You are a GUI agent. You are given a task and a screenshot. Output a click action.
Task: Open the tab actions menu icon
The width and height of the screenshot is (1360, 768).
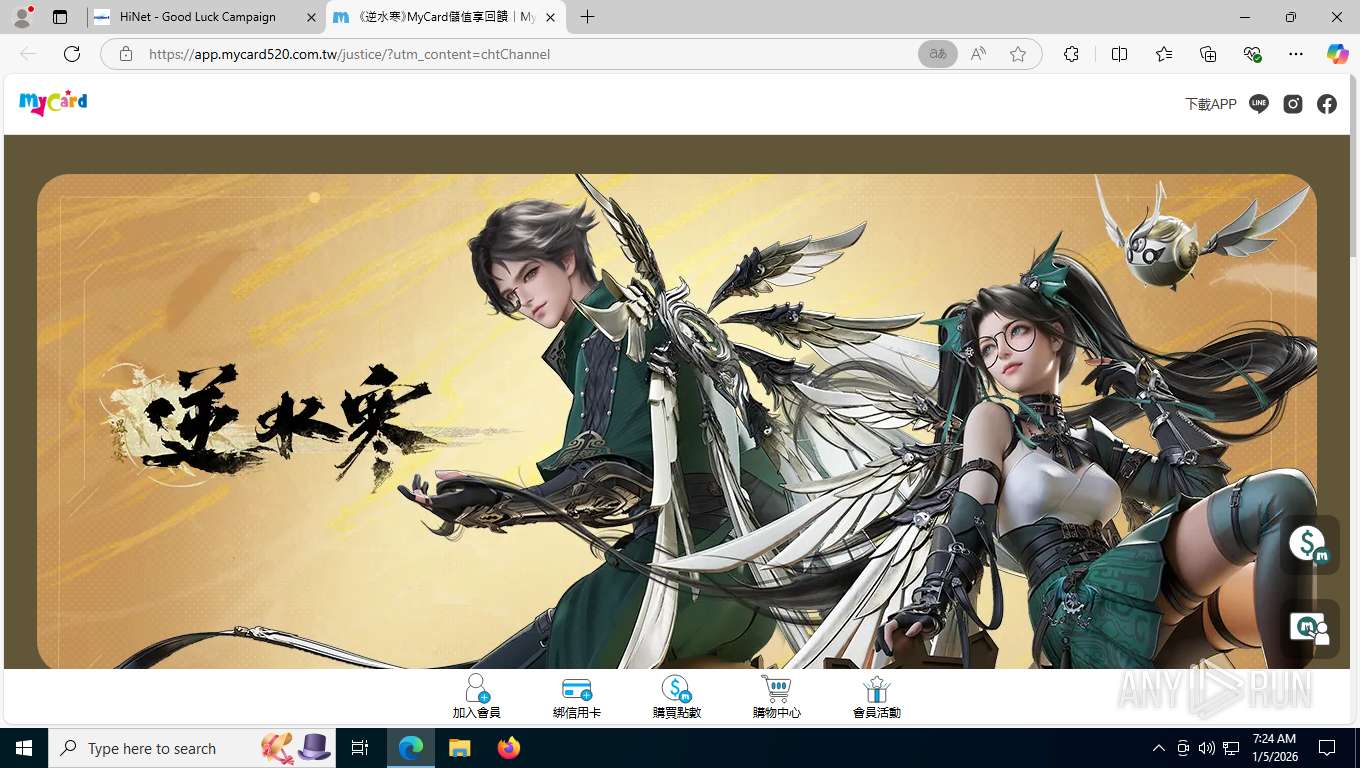point(60,17)
